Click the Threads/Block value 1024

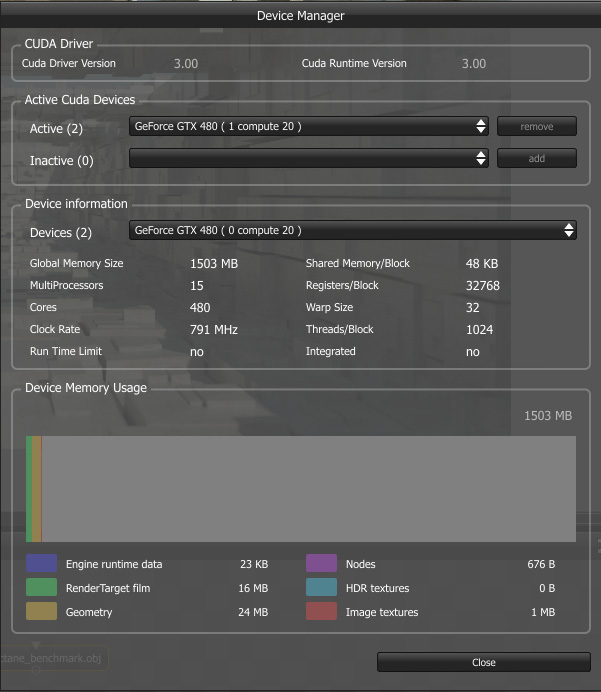click(480, 330)
